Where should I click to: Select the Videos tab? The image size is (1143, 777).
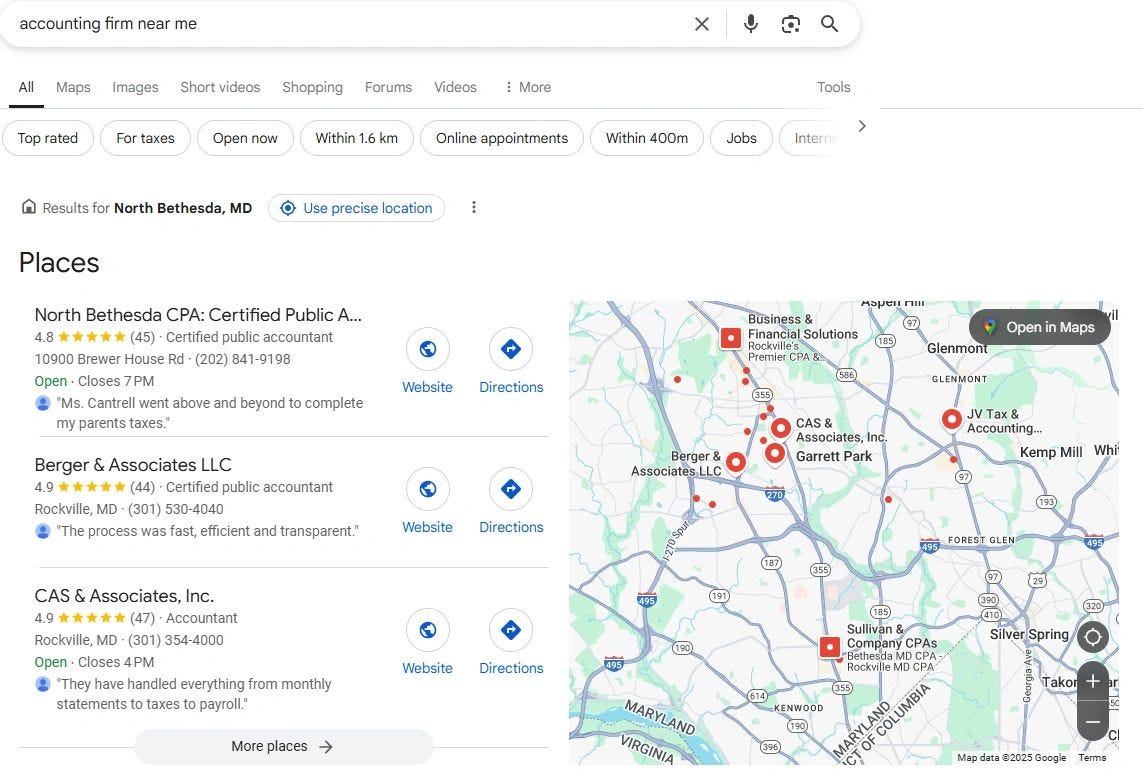click(x=455, y=87)
